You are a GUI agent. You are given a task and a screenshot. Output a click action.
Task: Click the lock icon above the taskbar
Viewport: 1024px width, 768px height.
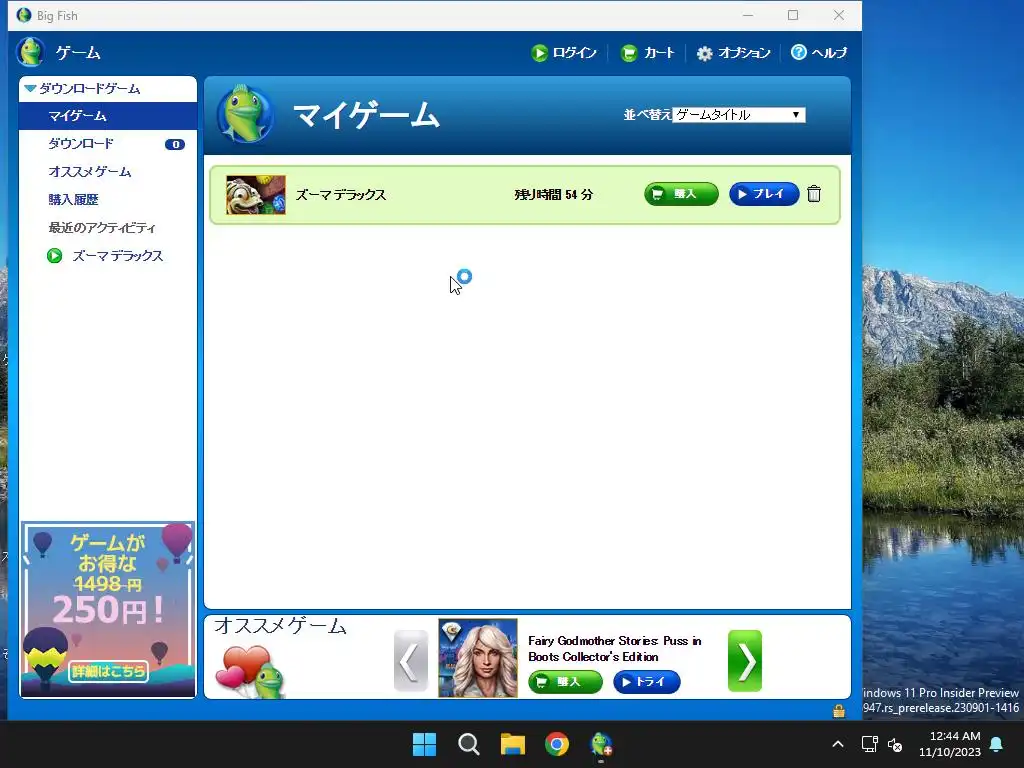click(839, 711)
